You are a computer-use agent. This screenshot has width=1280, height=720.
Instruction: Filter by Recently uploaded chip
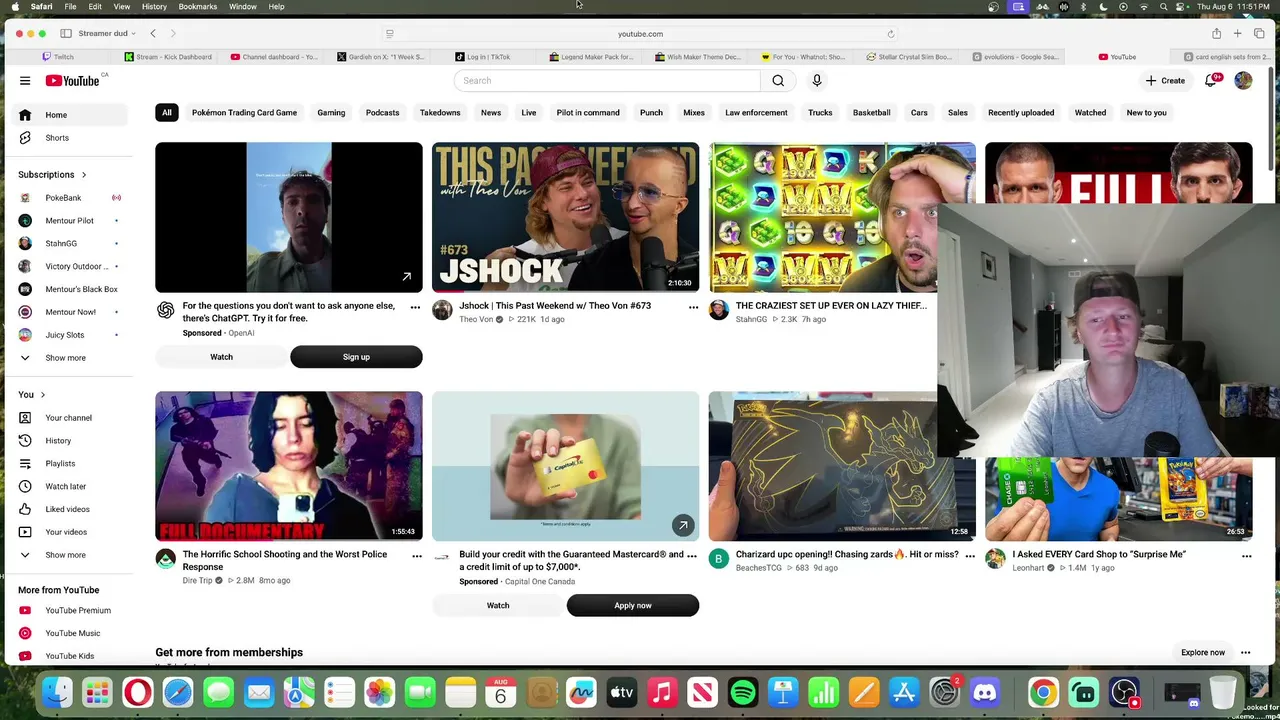point(1021,113)
